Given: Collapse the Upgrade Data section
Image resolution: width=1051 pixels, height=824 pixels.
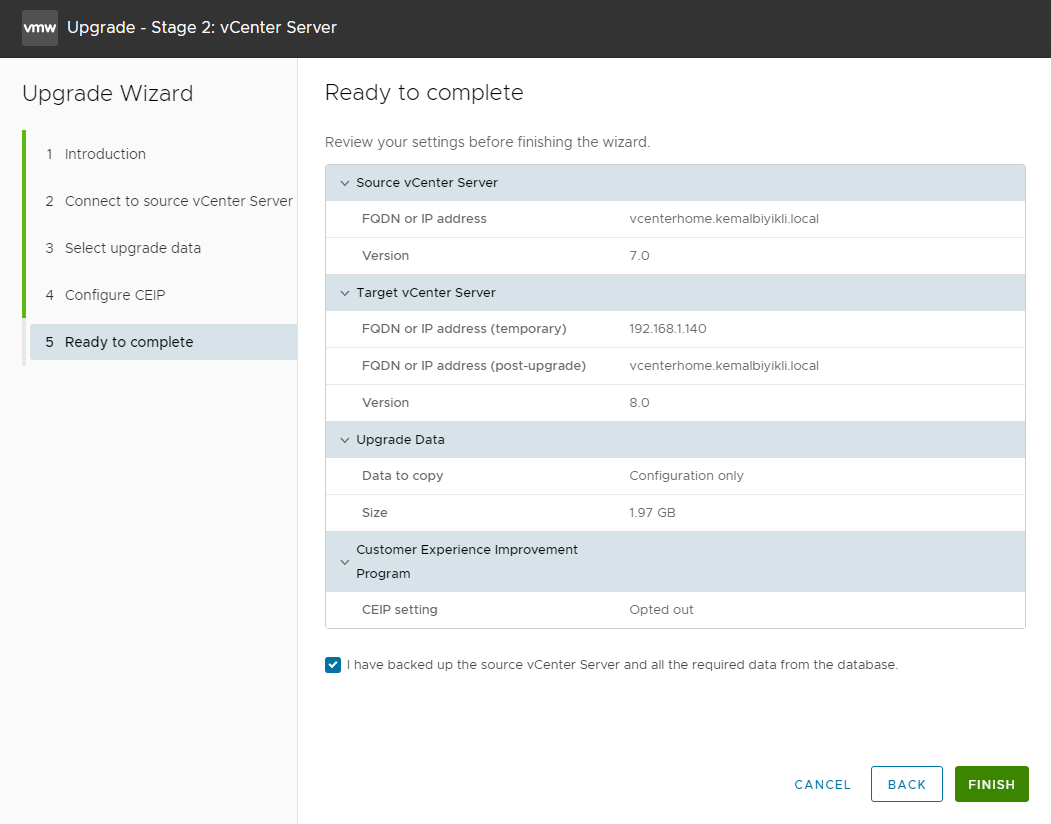Looking at the screenshot, I should point(345,440).
